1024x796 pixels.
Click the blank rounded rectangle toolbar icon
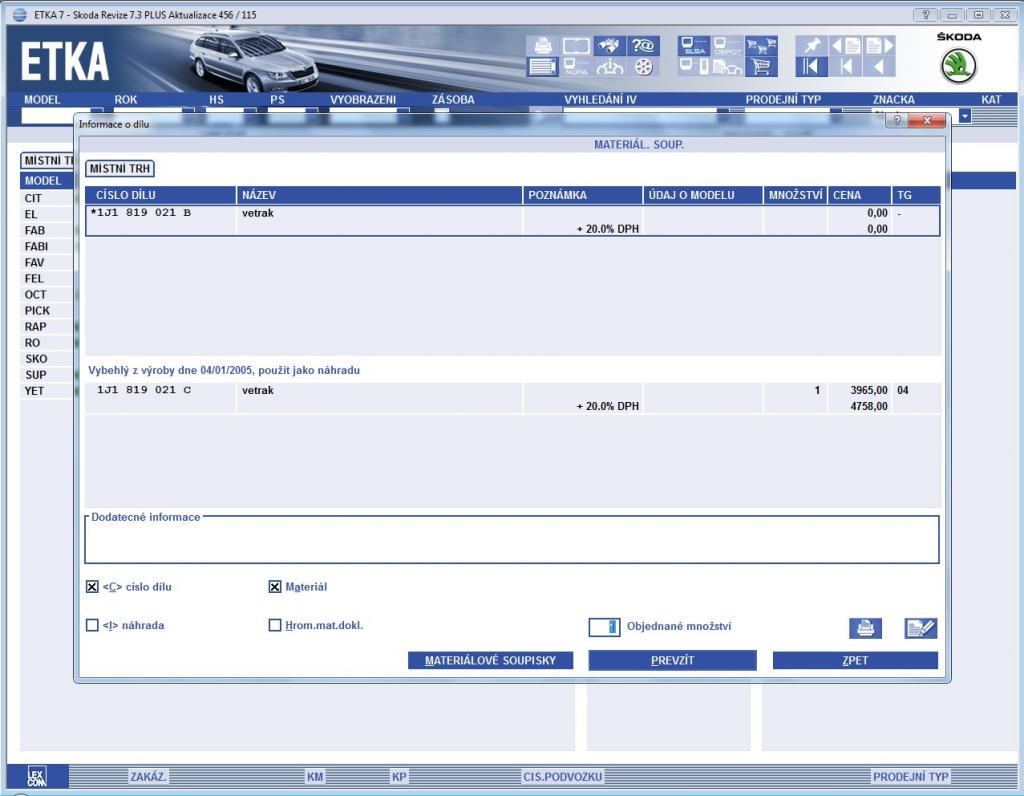[x=576, y=46]
